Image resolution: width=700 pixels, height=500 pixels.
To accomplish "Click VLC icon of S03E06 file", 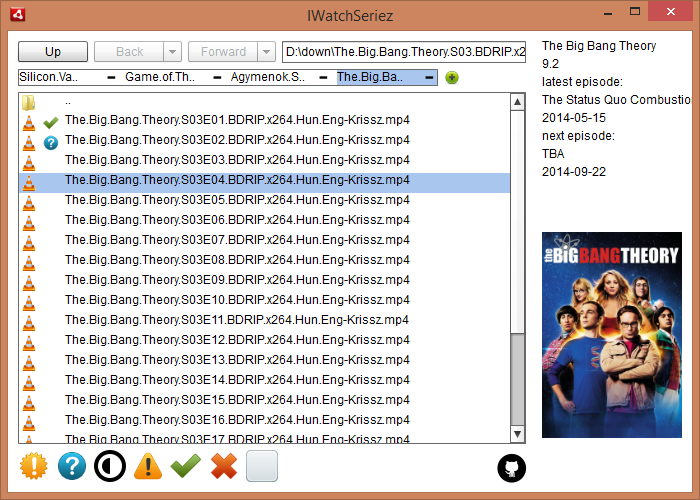I will (29, 223).
